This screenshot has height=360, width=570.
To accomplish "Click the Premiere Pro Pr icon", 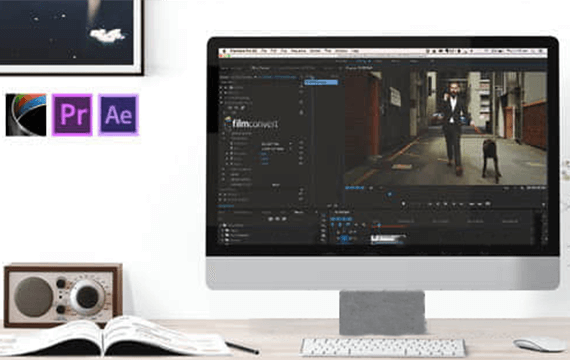I will click(72, 115).
